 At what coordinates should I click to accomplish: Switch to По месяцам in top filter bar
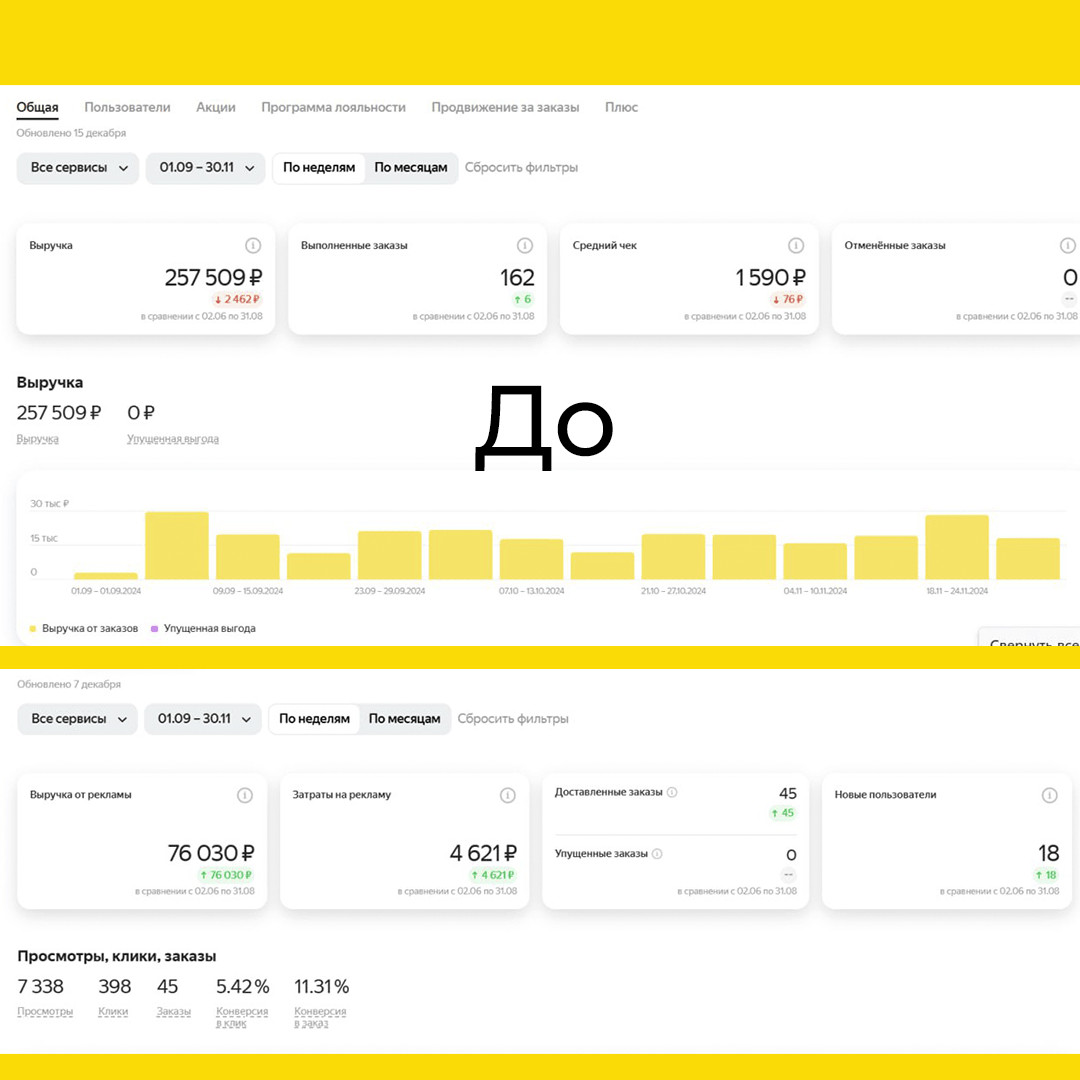(411, 167)
